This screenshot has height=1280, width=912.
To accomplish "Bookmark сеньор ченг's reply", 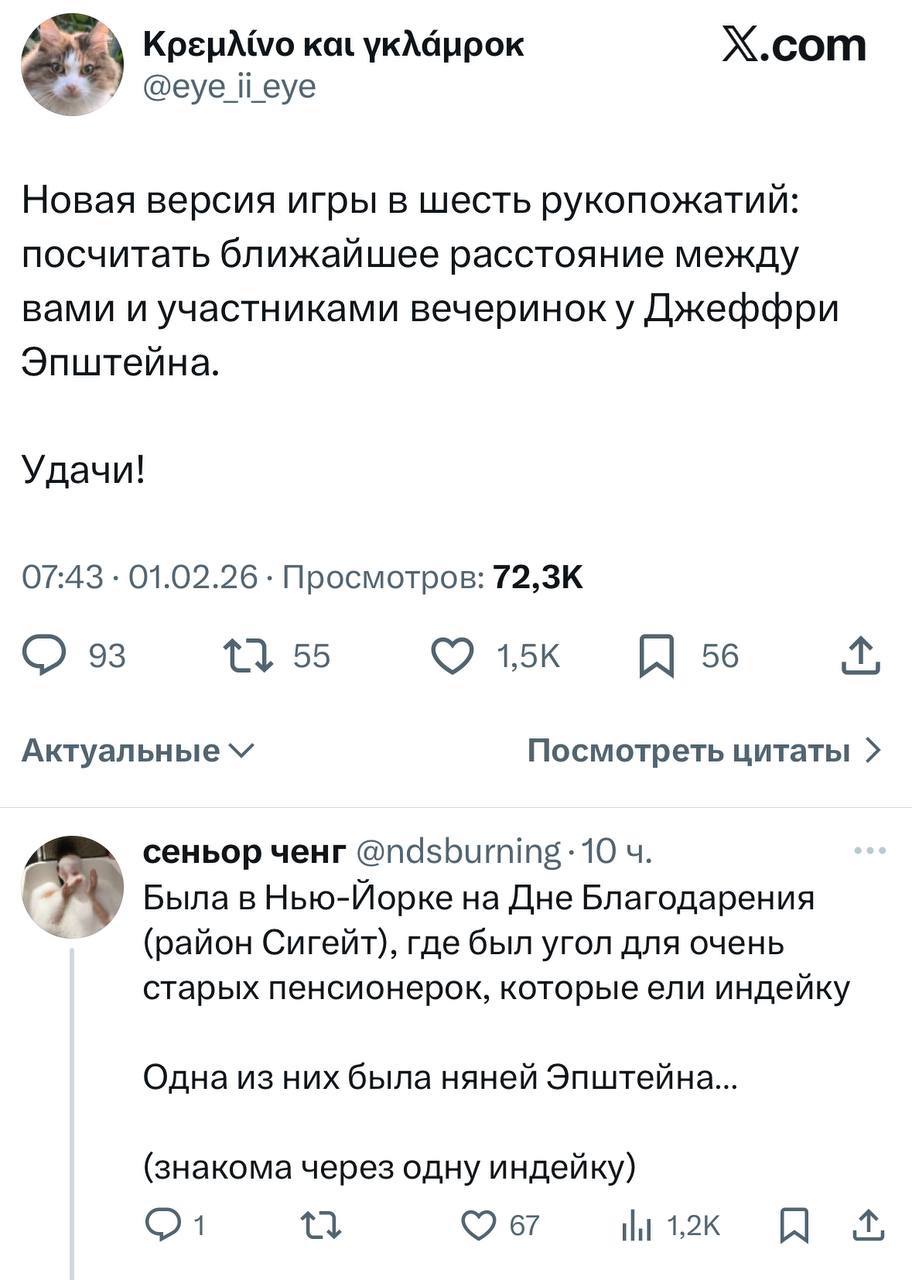I will (x=794, y=1224).
